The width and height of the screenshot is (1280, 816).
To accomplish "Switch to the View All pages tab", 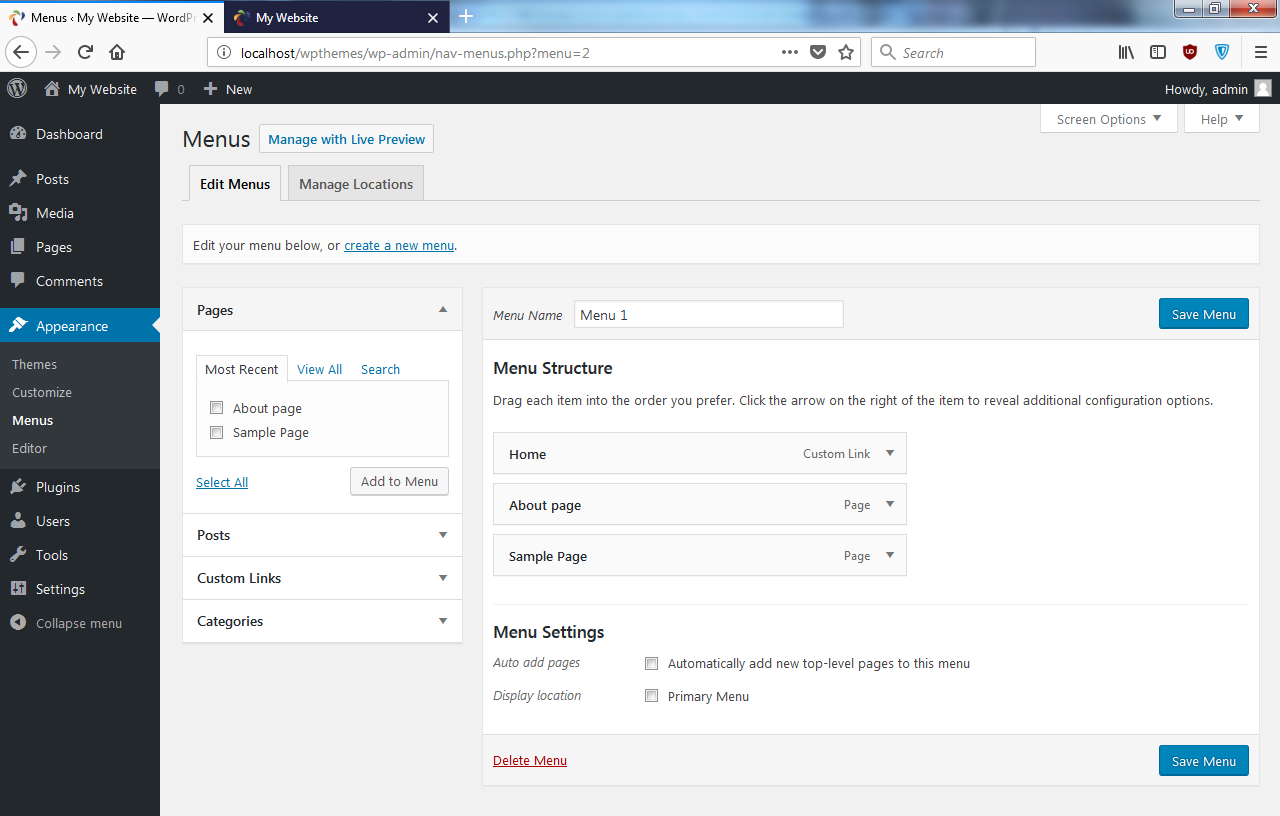I will (x=319, y=369).
